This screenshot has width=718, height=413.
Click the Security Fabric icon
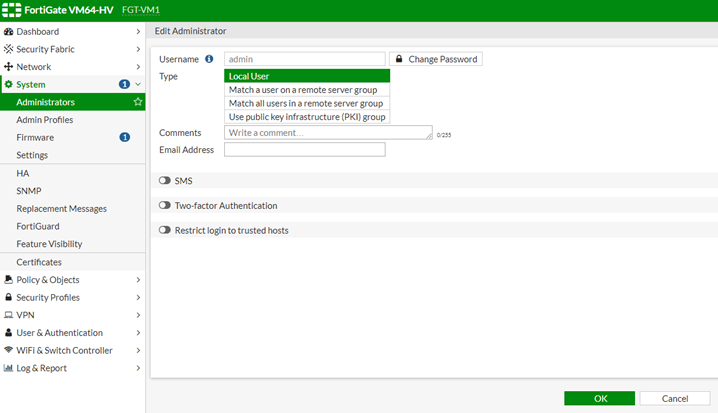(x=9, y=49)
